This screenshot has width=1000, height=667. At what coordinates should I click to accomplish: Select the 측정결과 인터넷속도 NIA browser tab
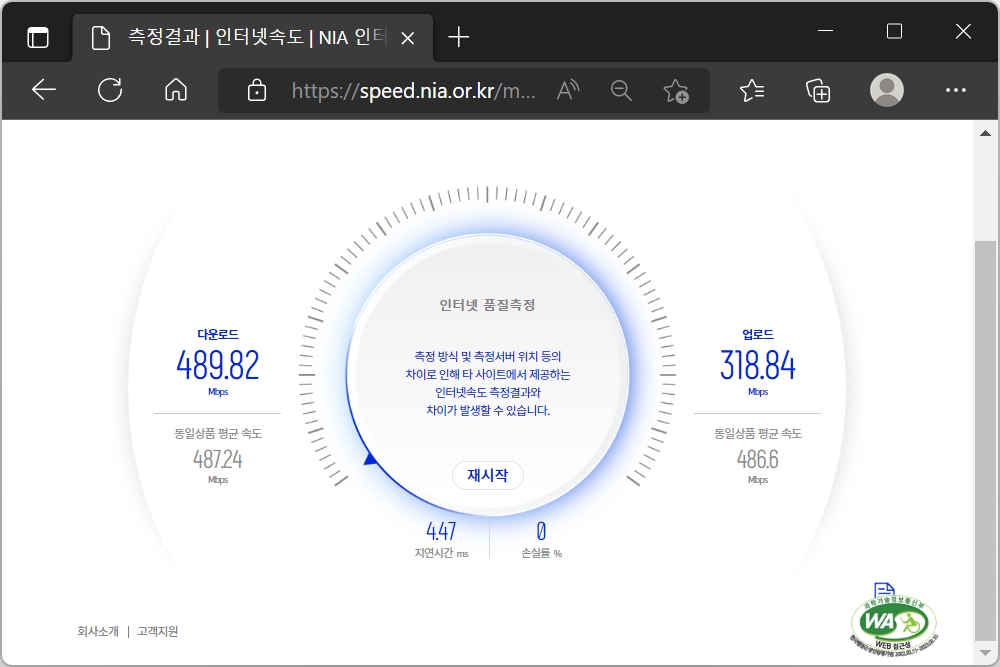point(253,38)
